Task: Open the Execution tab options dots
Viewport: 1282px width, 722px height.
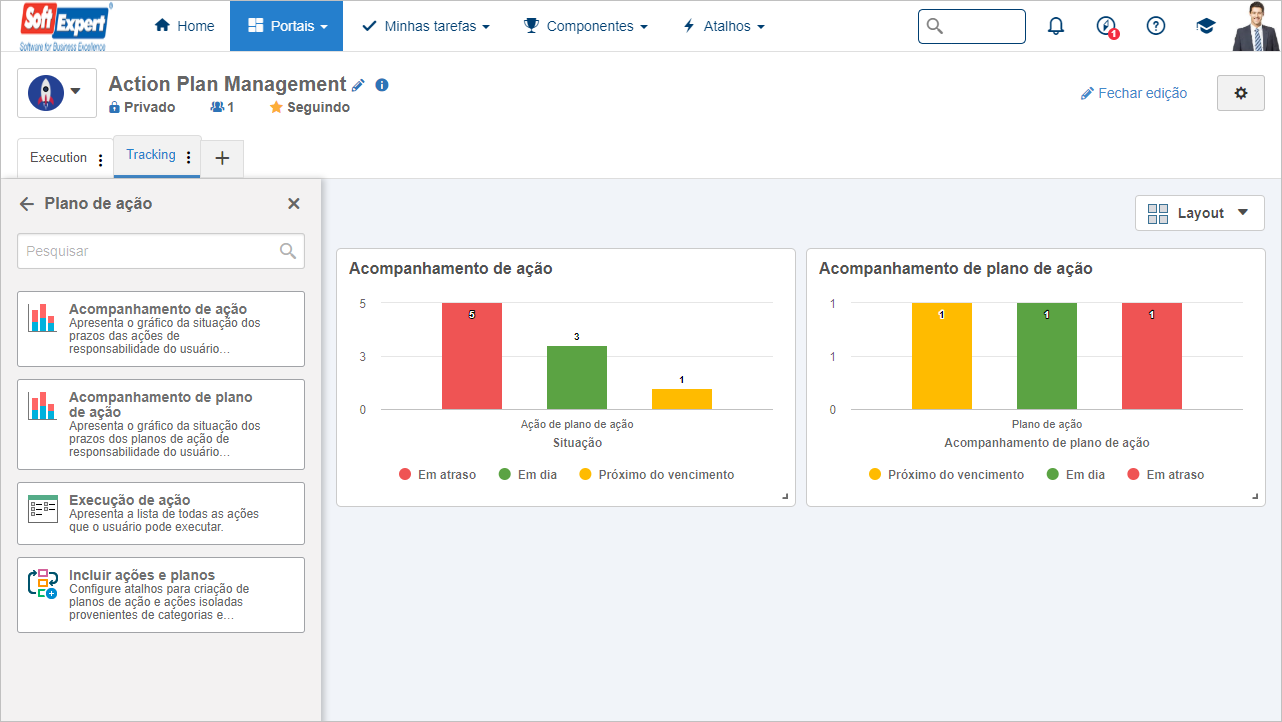Action: pos(100,159)
